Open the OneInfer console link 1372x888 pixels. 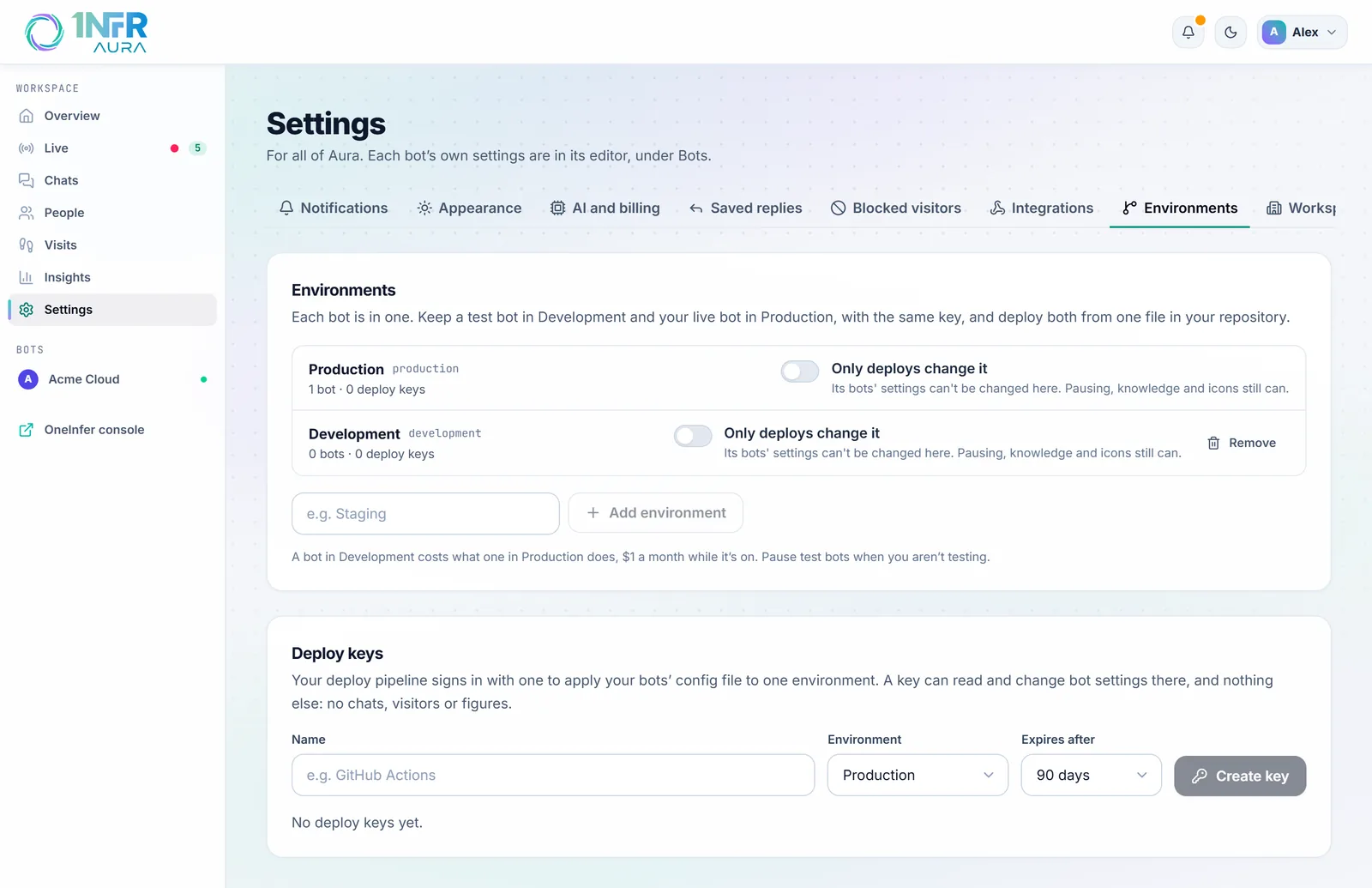click(112, 430)
